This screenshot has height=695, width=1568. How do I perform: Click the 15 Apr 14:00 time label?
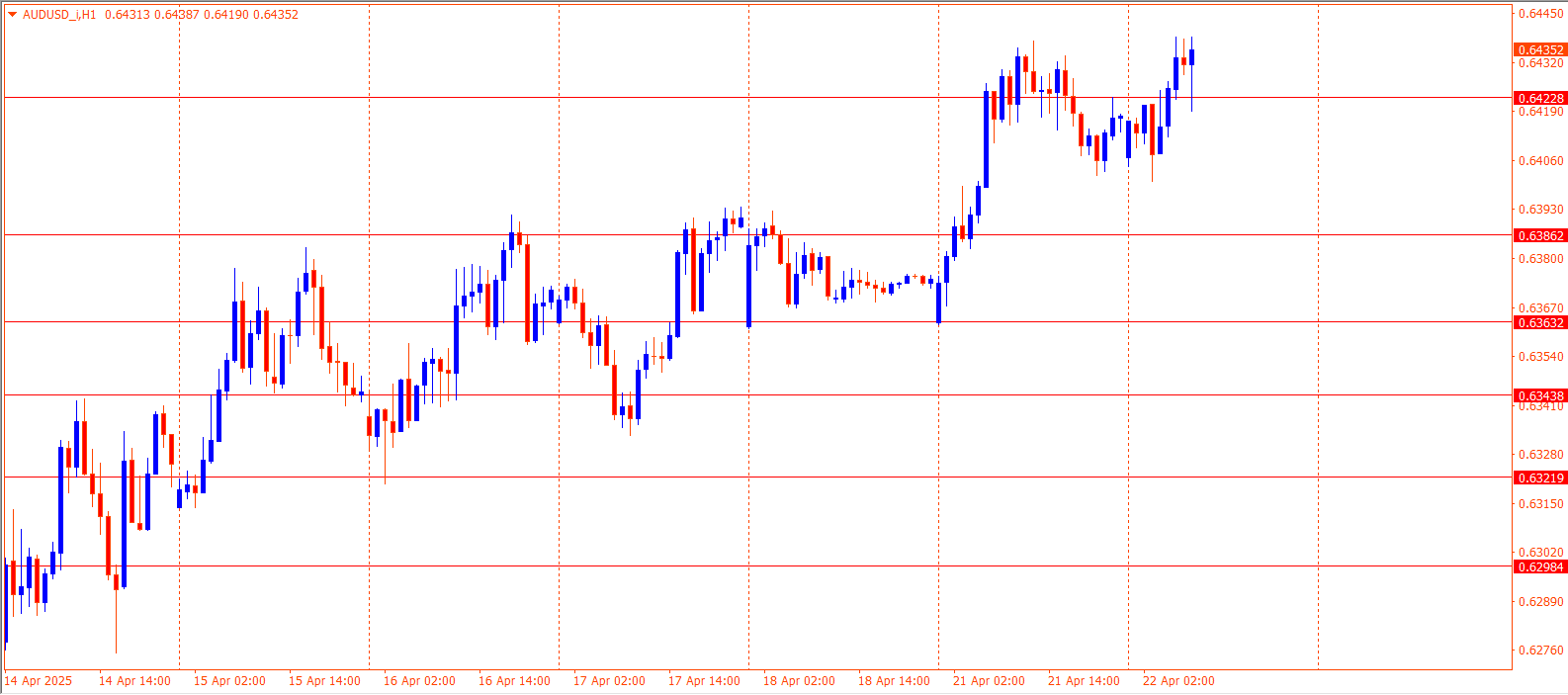[x=324, y=681]
